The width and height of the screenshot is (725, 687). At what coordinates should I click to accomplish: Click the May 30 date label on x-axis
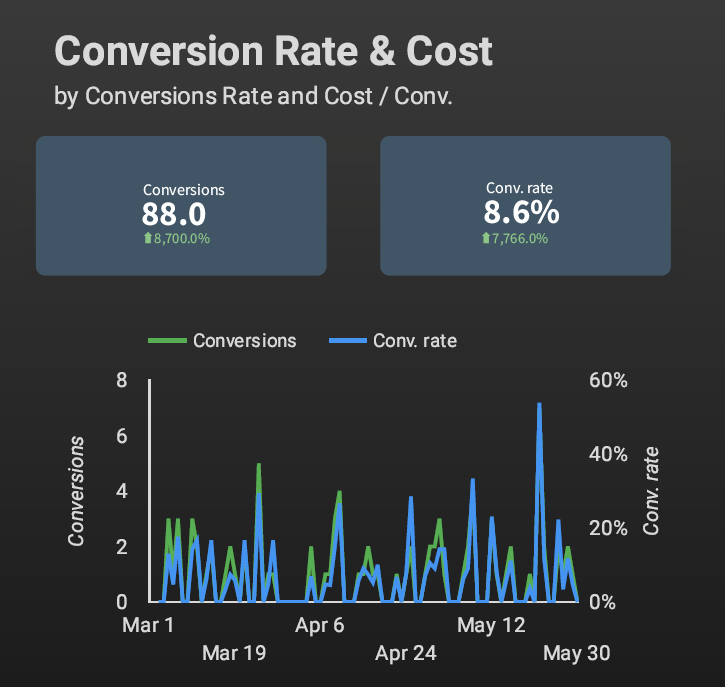[576, 653]
